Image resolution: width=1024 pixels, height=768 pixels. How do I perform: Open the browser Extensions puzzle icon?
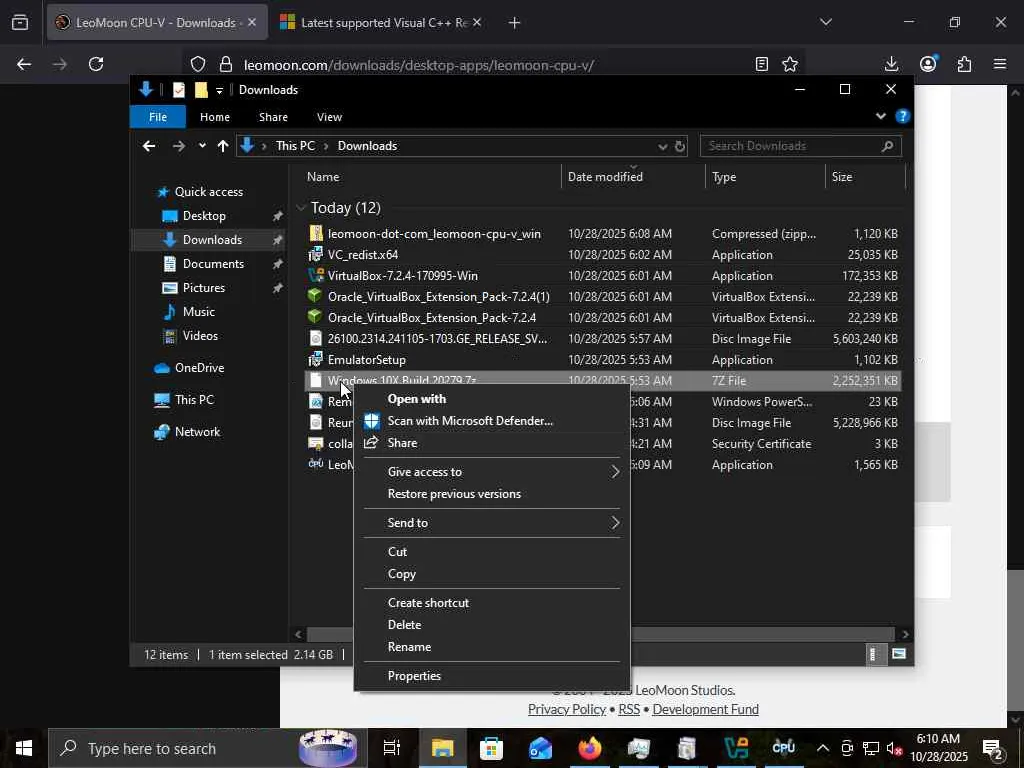(x=964, y=64)
